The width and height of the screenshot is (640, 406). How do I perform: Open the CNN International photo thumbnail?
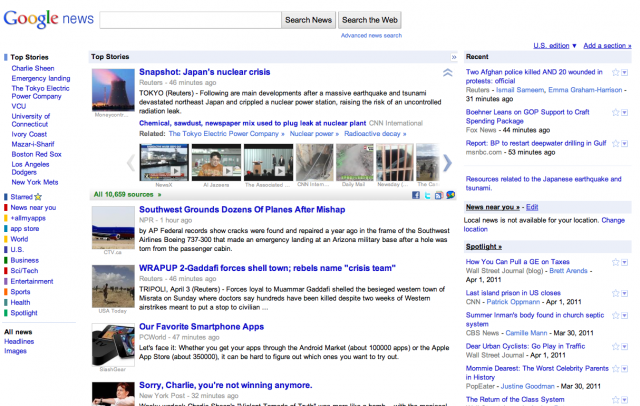pyautogui.click(x=314, y=162)
